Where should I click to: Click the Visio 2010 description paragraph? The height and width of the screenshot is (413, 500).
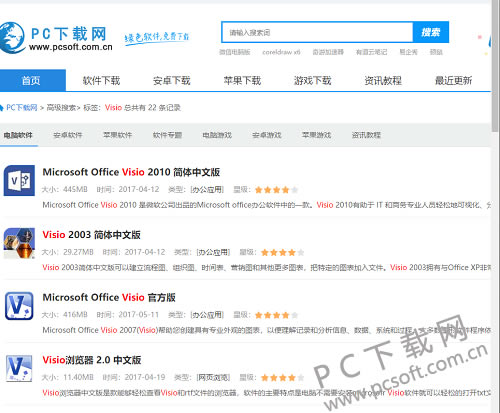tap(266, 205)
